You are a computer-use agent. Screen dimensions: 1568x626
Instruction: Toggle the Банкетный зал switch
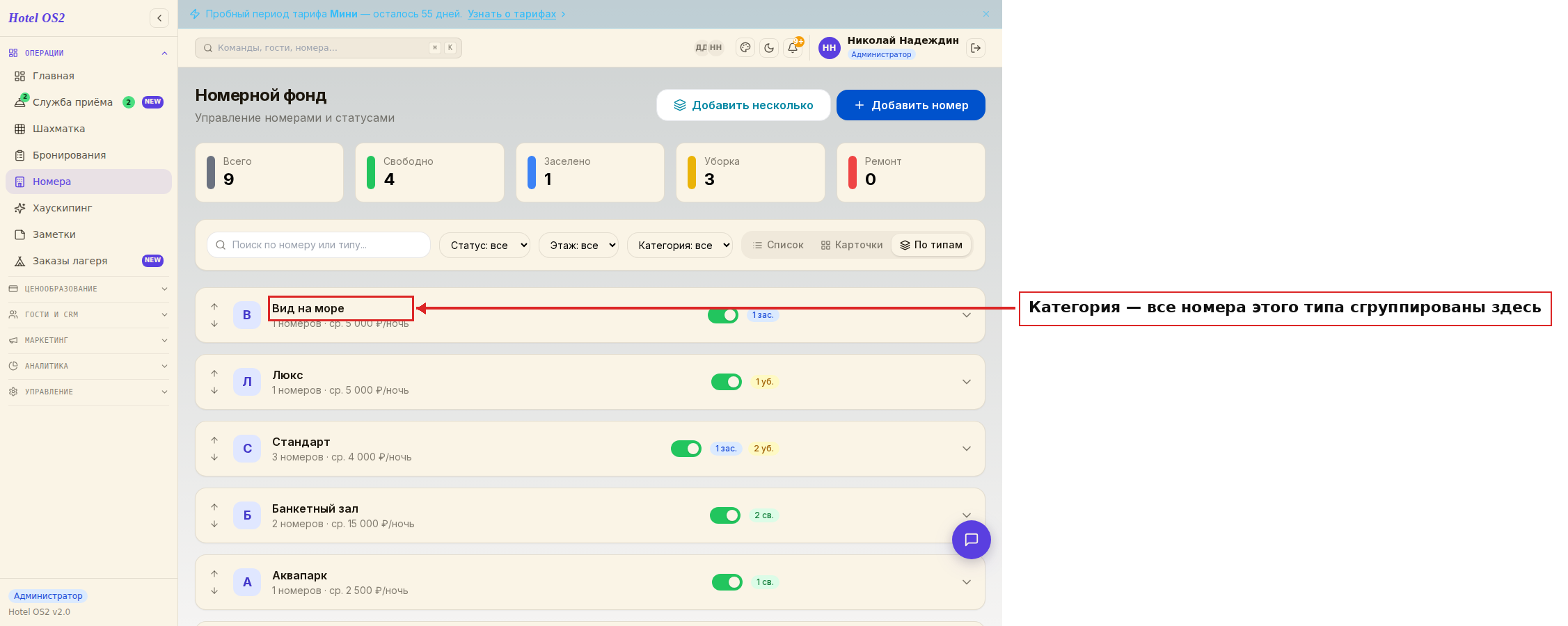(725, 515)
